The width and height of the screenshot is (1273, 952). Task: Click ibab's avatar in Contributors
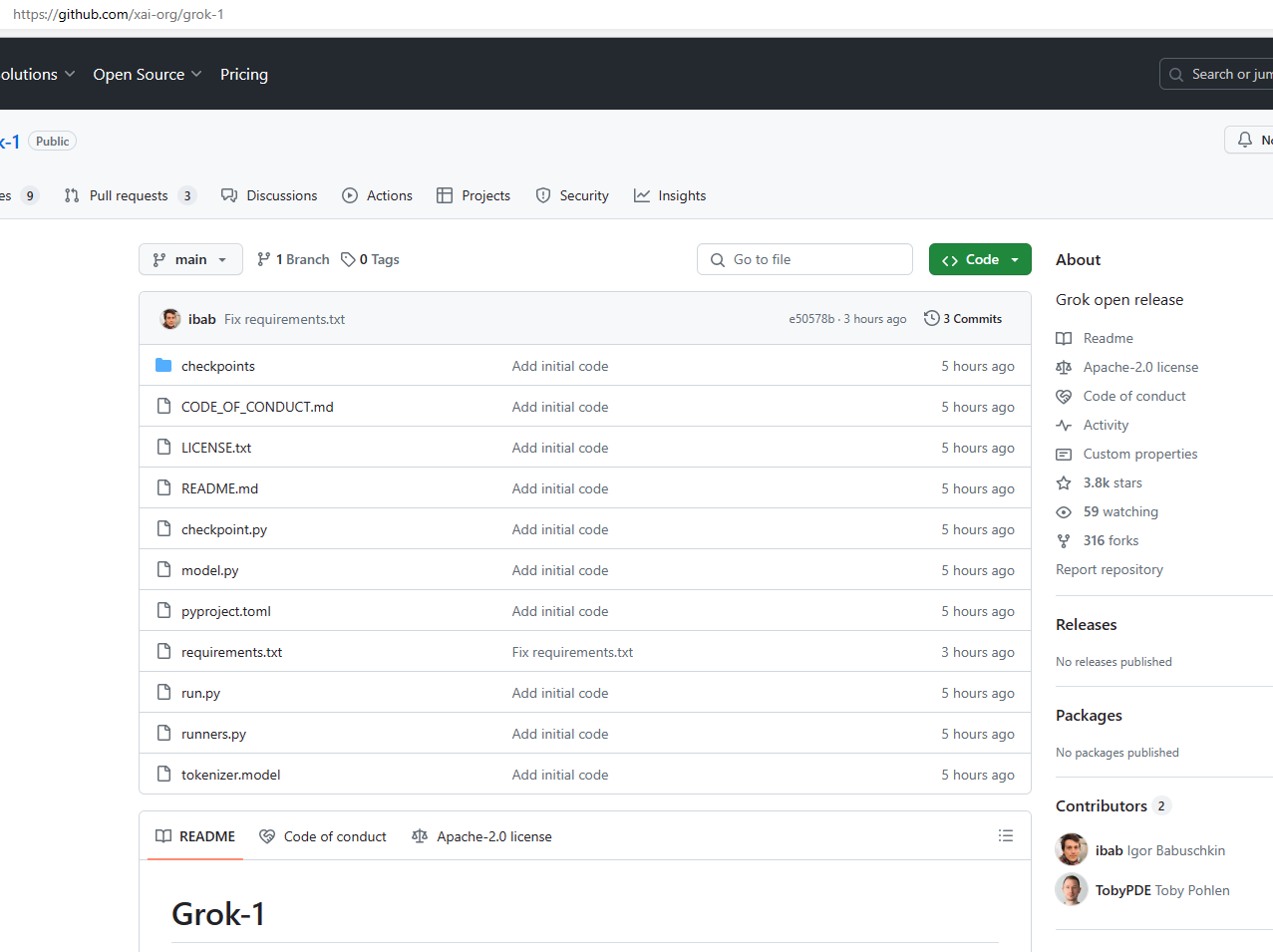1072,850
